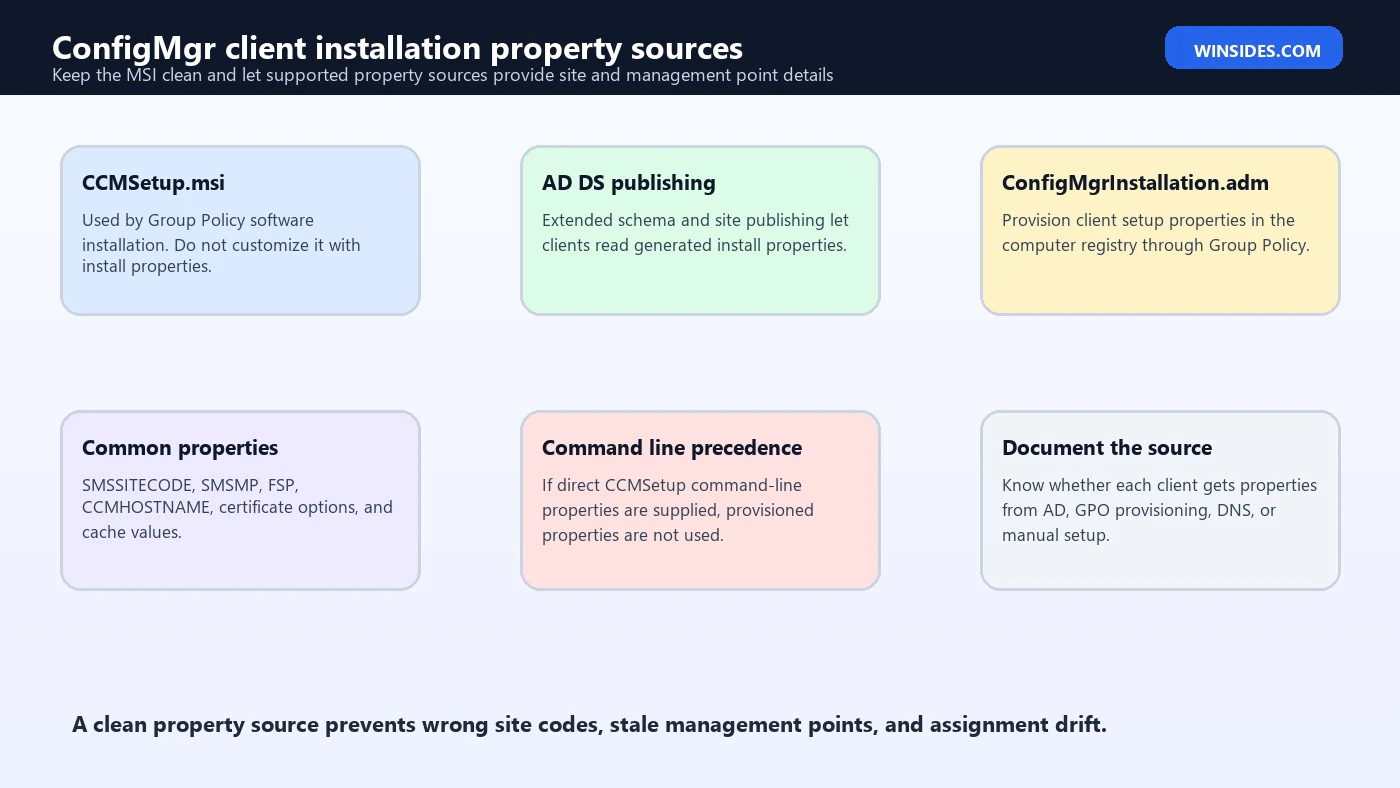Click the title 'ConfigMgr client installation property sources'
This screenshot has width=1400, height=788.
[397, 48]
